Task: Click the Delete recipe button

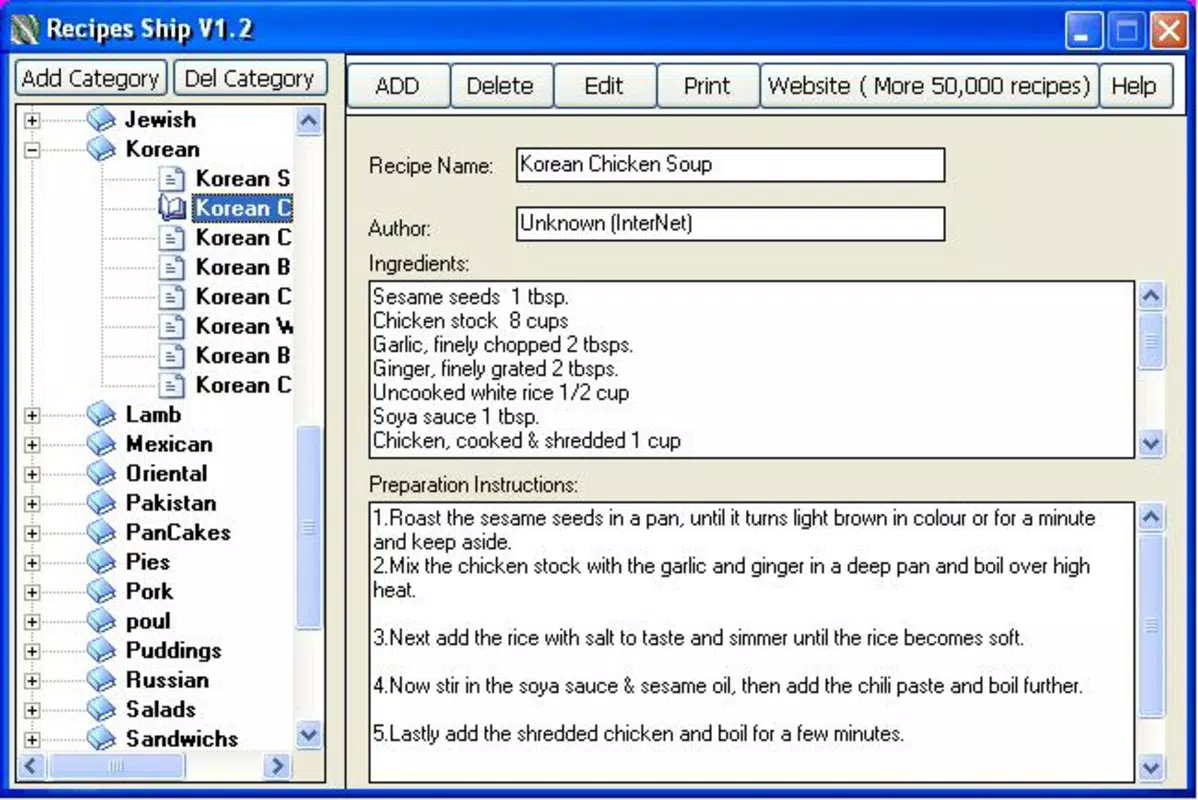Action: (500, 86)
